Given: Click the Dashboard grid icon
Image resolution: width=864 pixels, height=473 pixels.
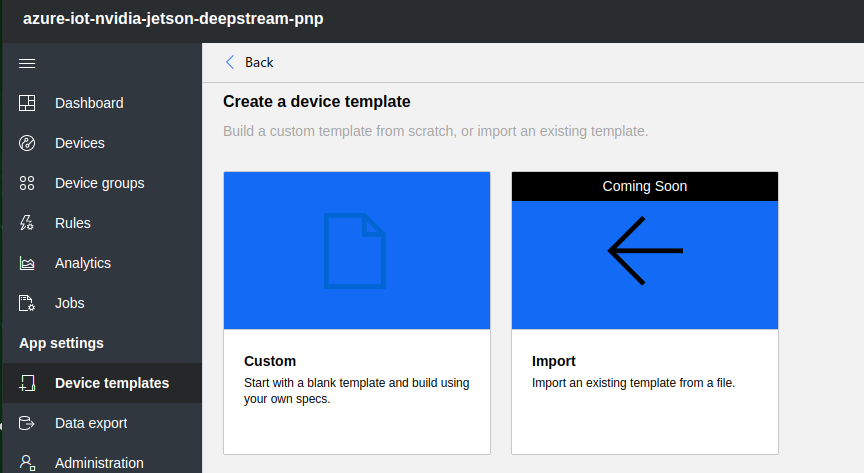Looking at the screenshot, I should point(27,103).
